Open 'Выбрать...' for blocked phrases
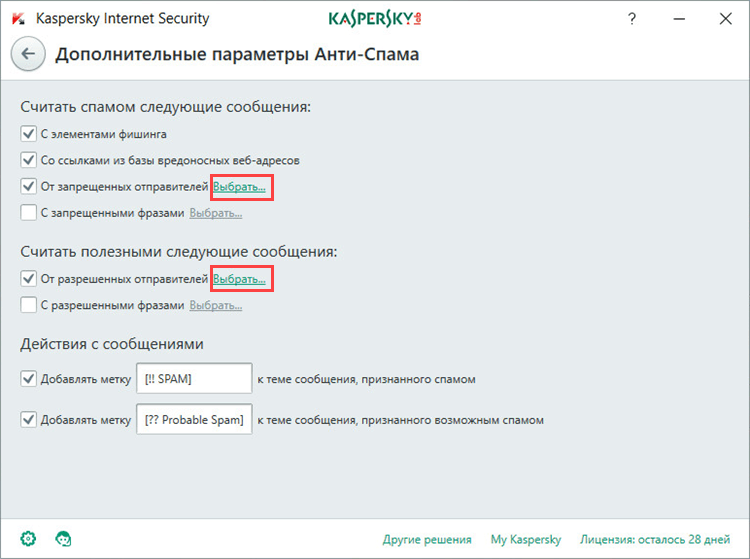Viewport: 750px width, 559px height. pos(216,213)
